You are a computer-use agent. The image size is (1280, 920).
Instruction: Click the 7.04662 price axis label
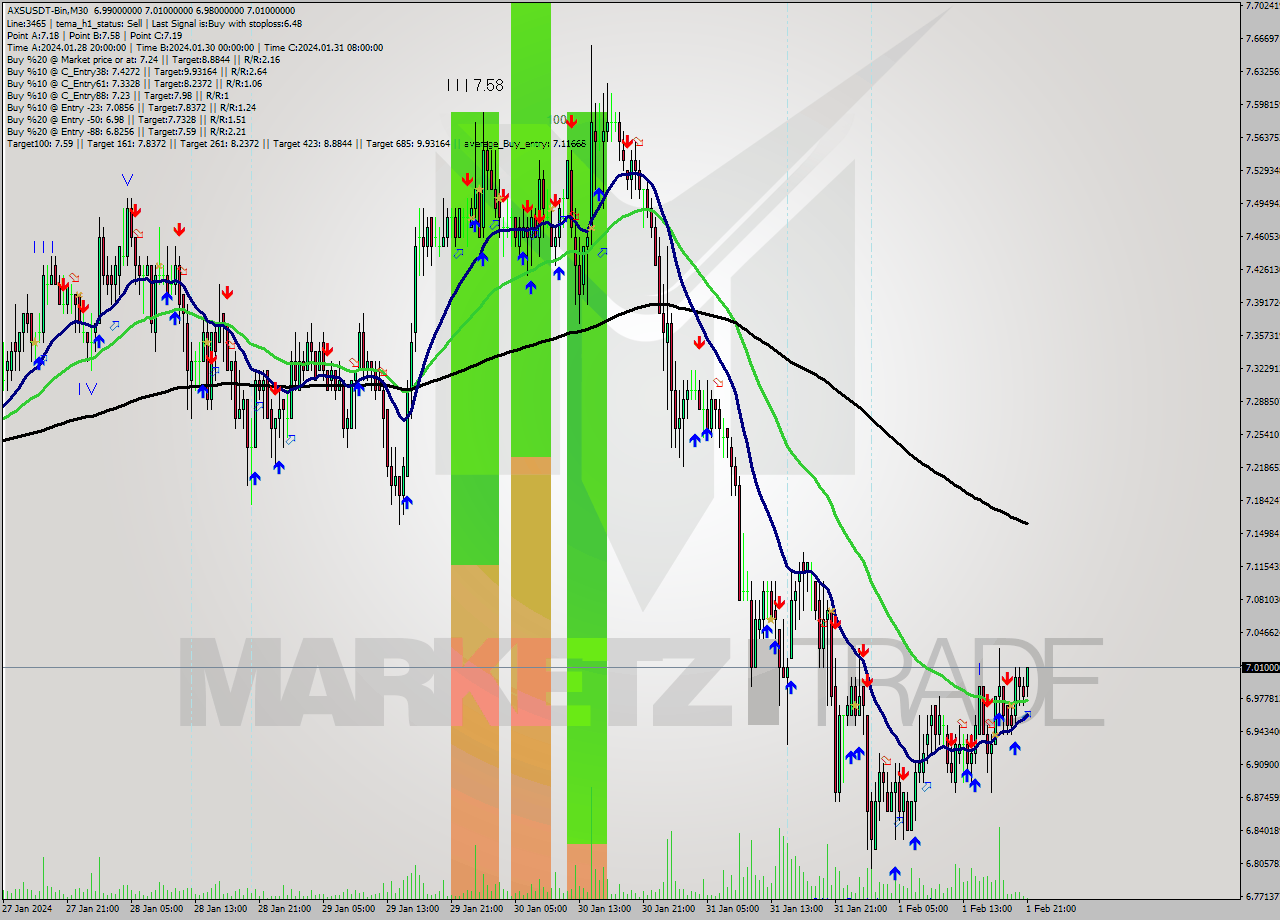point(1260,632)
